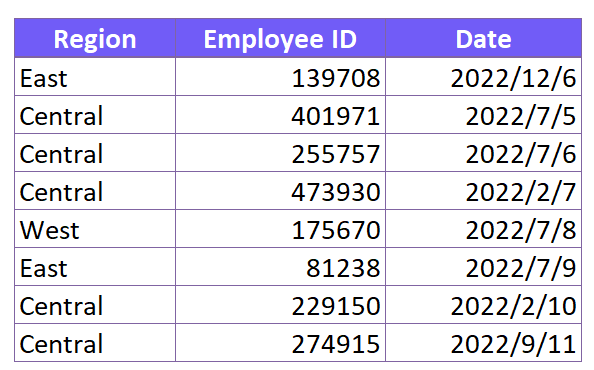The image size is (594, 370).
Task: Click the 2022/9/11 date cell
Action: [483, 342]
